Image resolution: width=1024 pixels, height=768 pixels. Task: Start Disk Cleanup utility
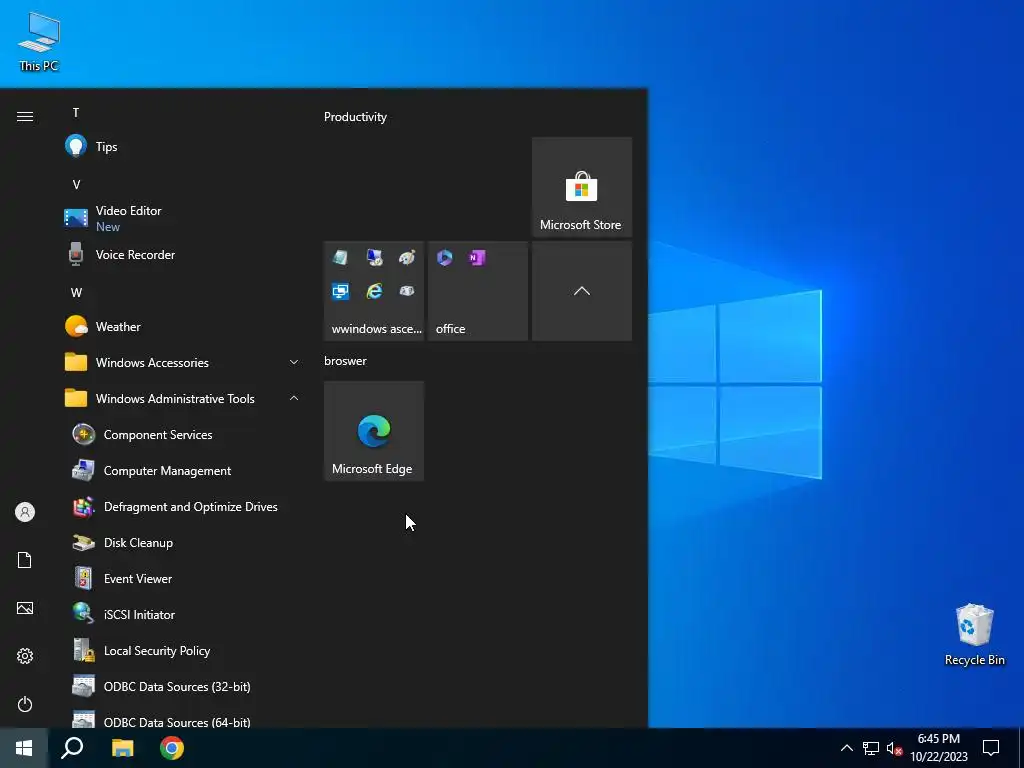pyautogui.click(x=182, y=542)
